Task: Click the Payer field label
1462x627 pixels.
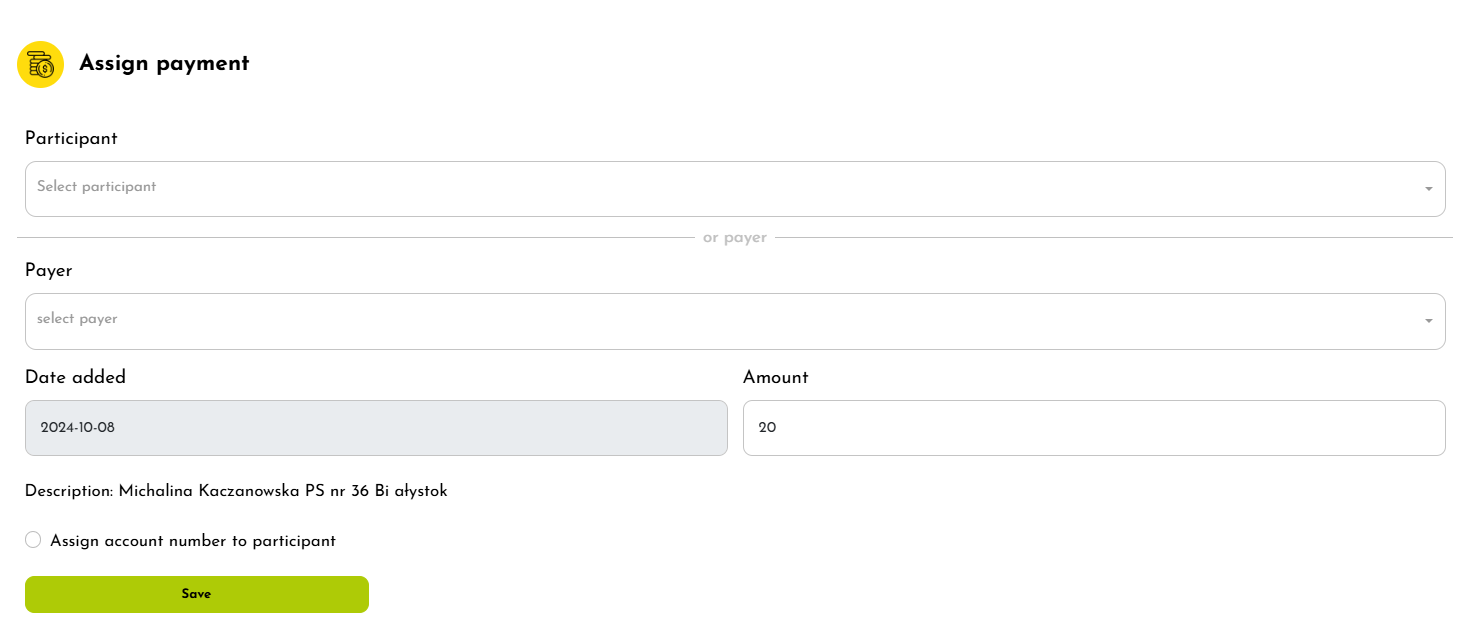Action: (49, 270)
